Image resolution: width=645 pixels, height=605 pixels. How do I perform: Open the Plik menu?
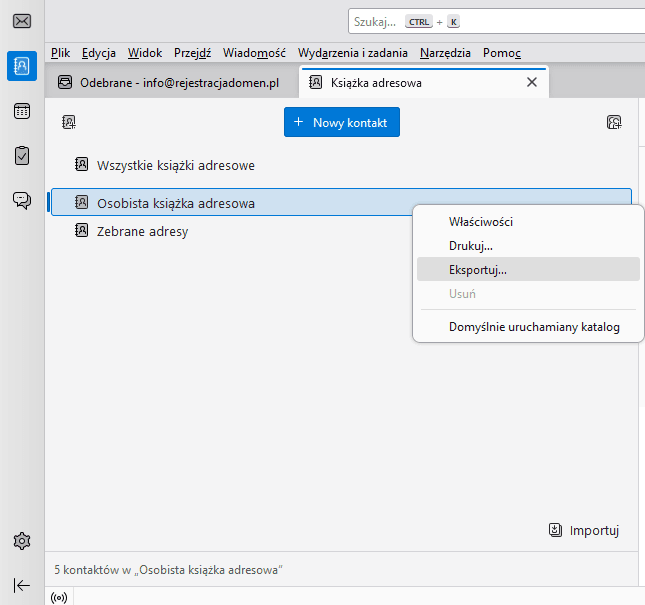pos(60,53)
